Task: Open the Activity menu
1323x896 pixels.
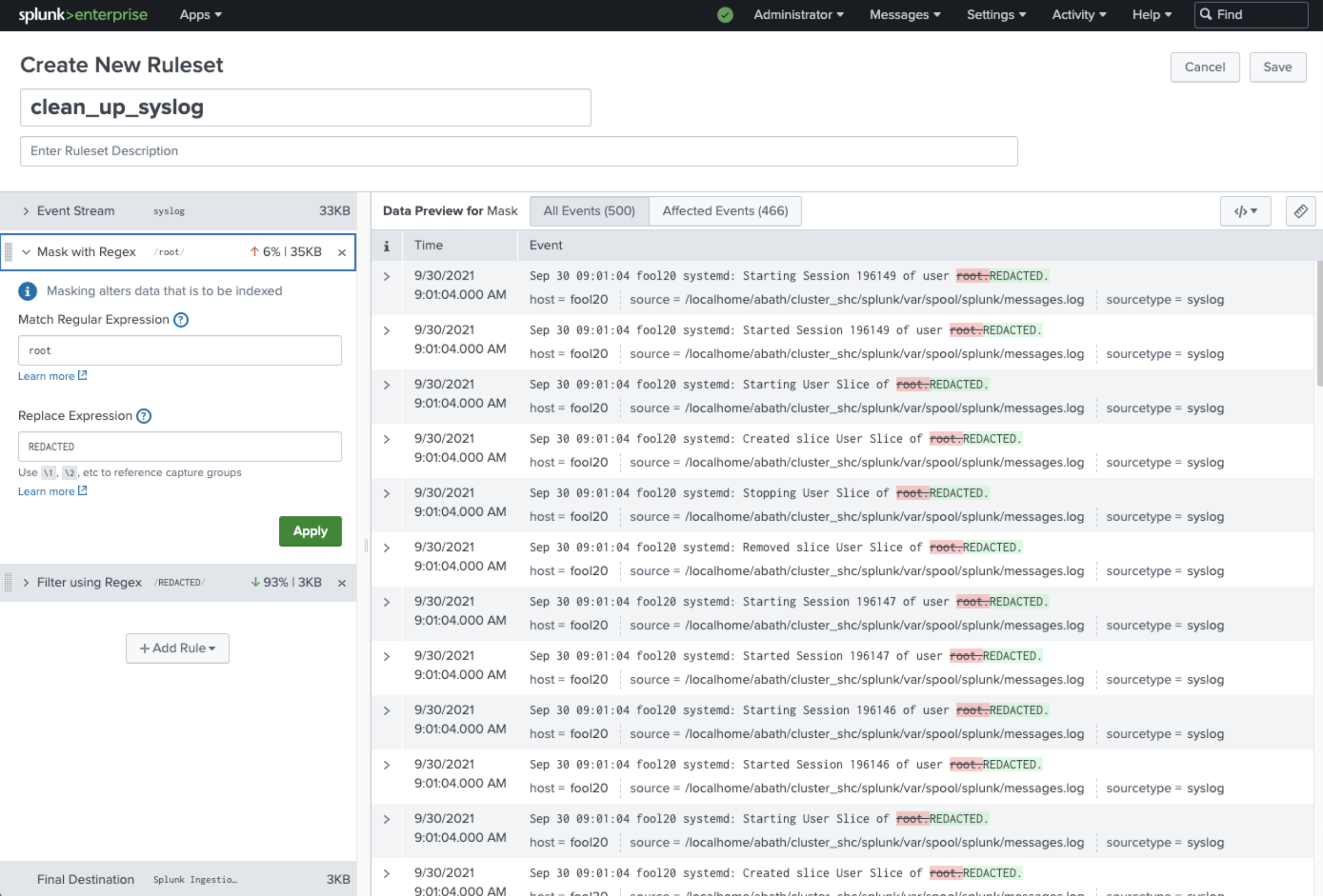Action: pyautogui.click(x=1079, y=15)
